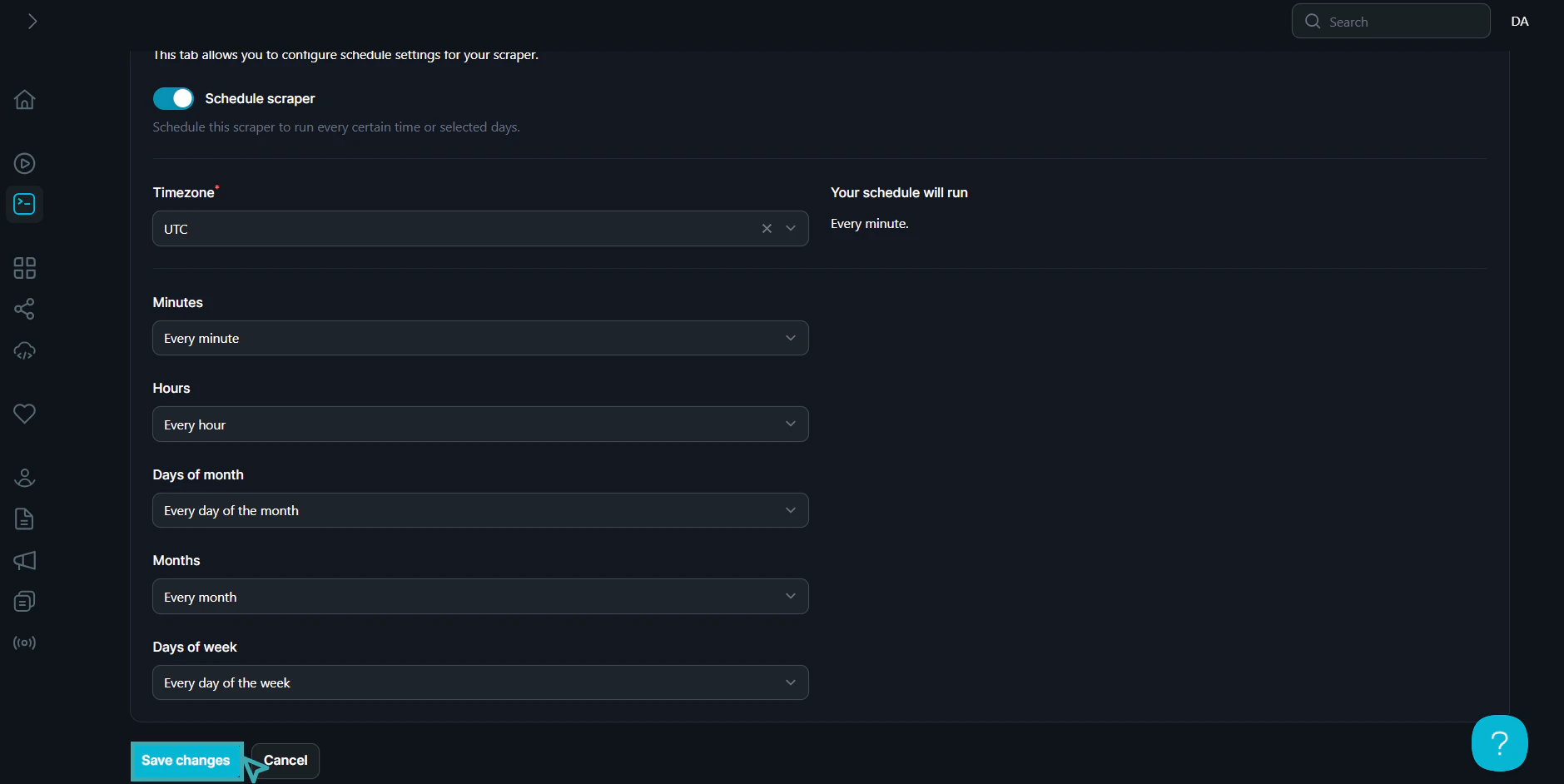1564x784 pixels.
Task: Open the cloud code sidebar icon
Action: (24, 350)
